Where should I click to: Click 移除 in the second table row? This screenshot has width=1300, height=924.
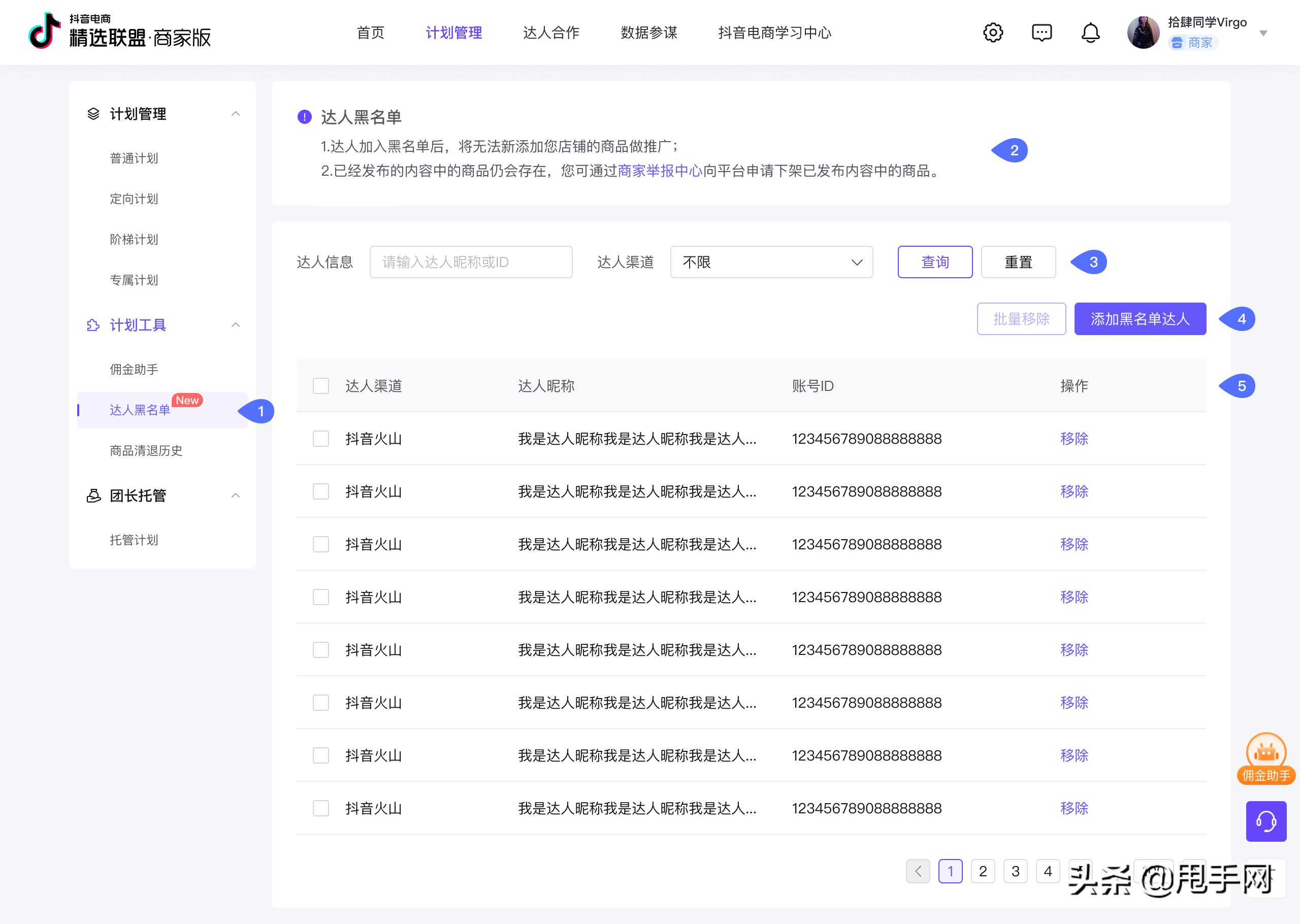click(x=1074, y=491)
